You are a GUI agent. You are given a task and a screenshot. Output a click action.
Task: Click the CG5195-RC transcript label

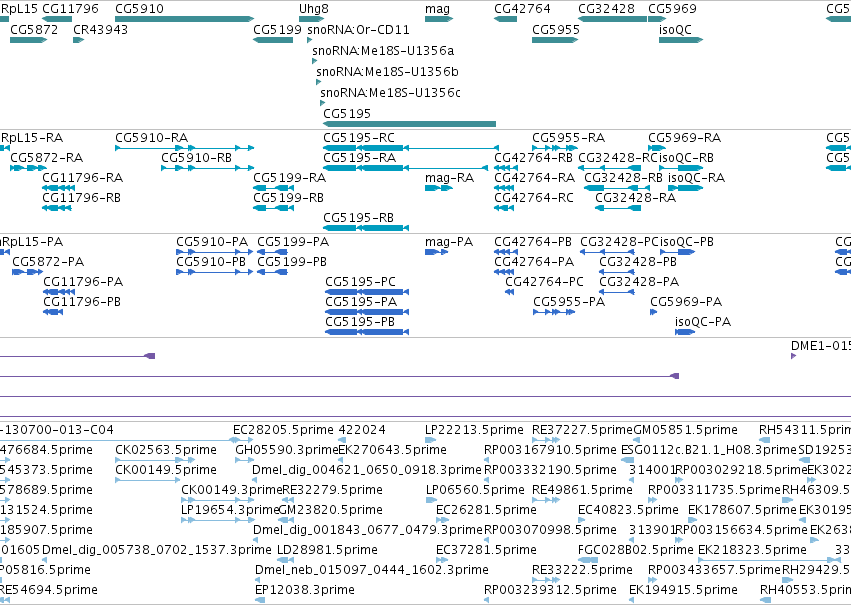pyautogui.click(x=359, y=138)
